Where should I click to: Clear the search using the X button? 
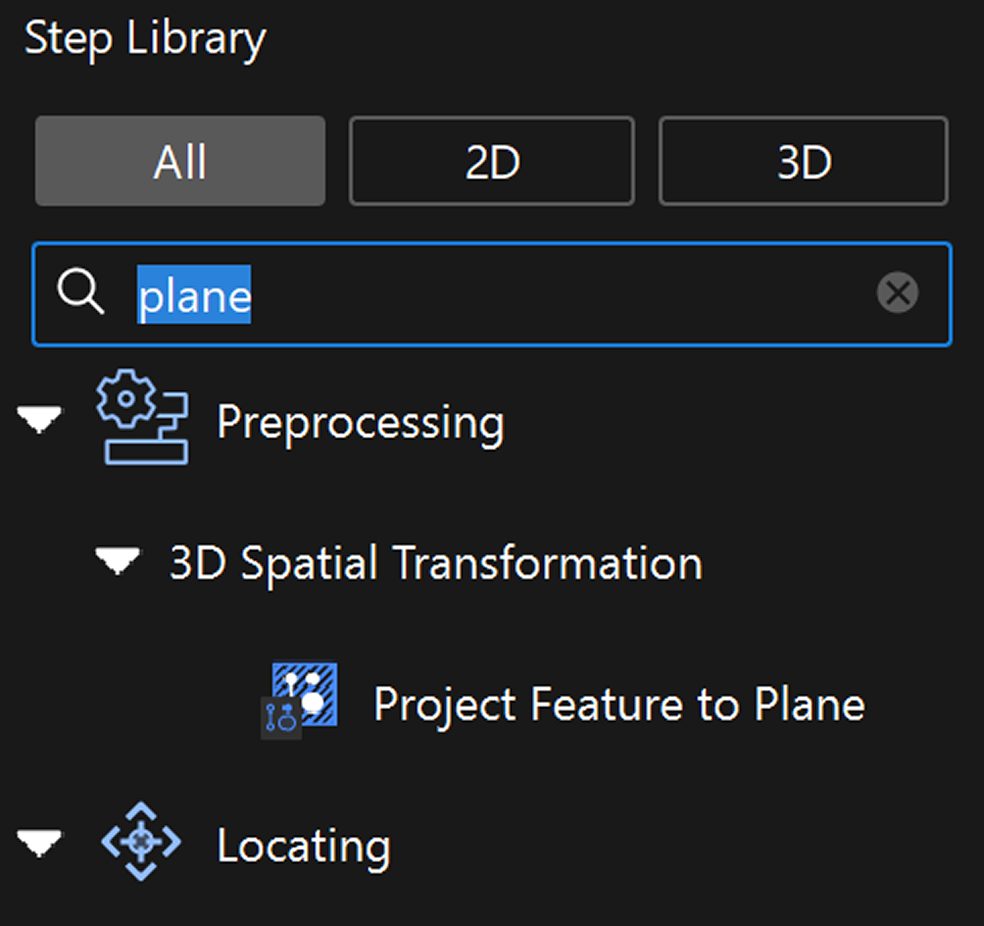pyautogui.click(x=897, y=293)
